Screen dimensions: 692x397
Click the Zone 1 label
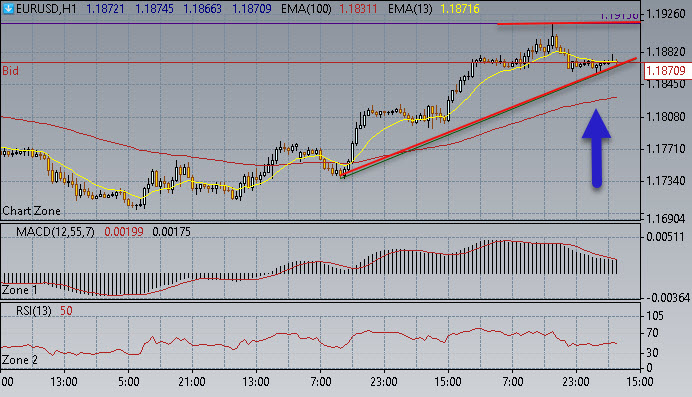(20, 290)
